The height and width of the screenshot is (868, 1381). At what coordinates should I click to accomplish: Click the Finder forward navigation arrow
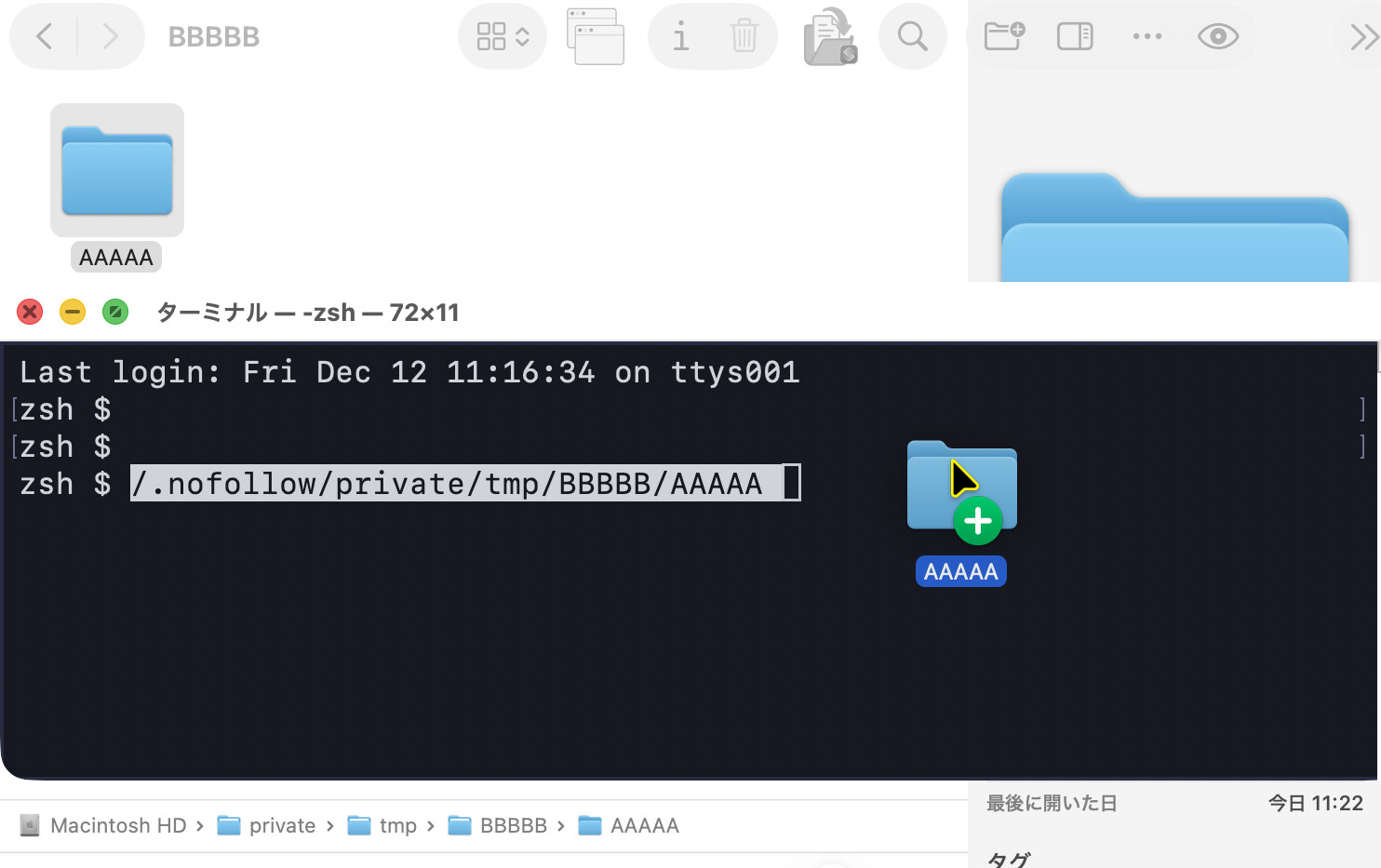(x=110, y=36)
